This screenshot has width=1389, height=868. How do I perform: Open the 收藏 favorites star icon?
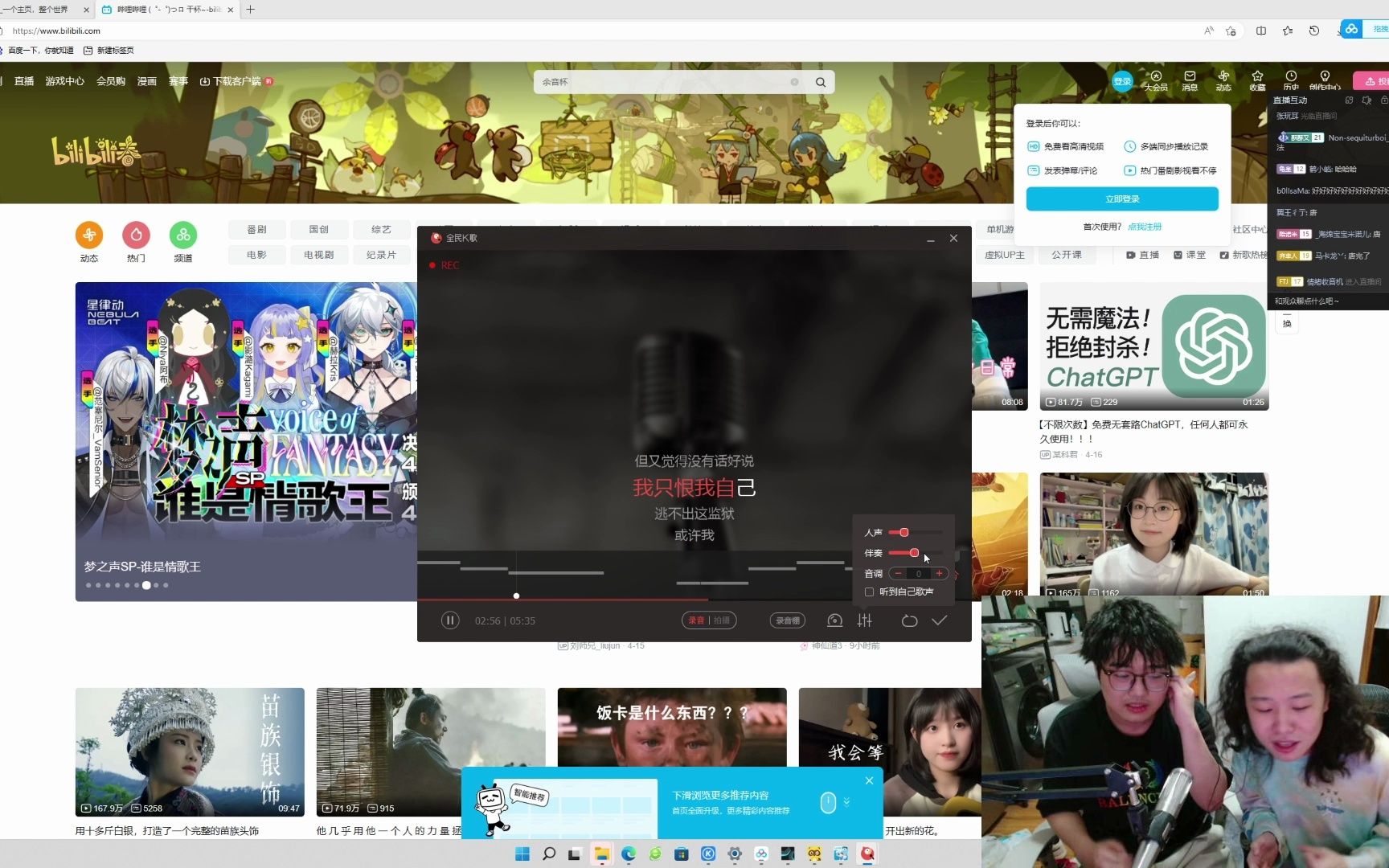(1257, 80)
